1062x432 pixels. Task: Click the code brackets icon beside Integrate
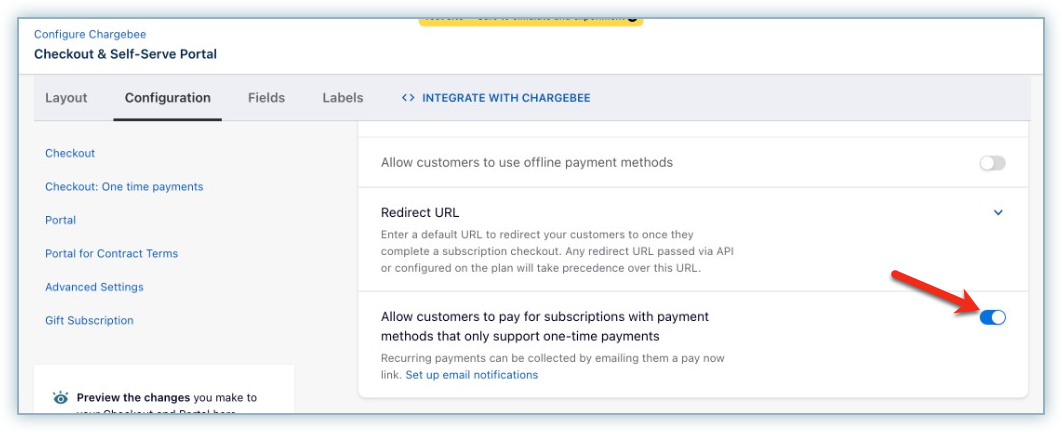tap(408, 98)
